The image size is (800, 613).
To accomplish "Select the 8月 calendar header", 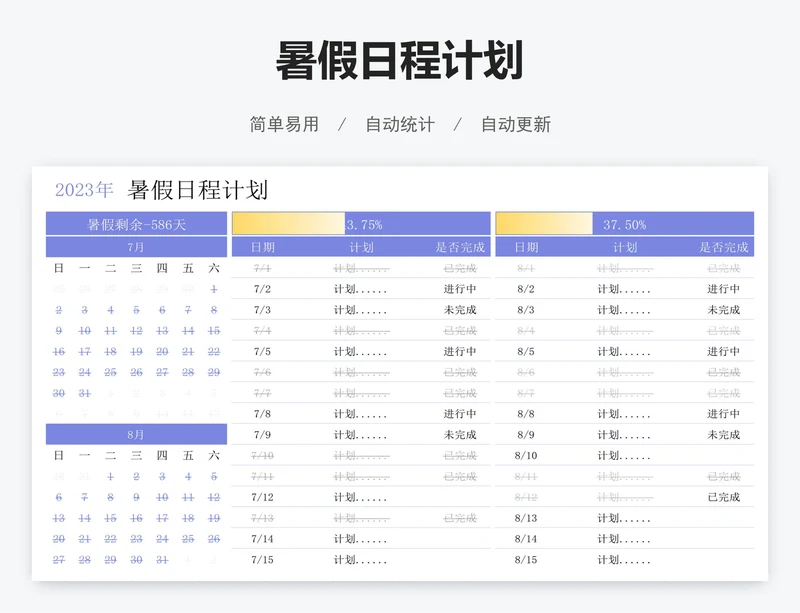I will pos(136,434).
